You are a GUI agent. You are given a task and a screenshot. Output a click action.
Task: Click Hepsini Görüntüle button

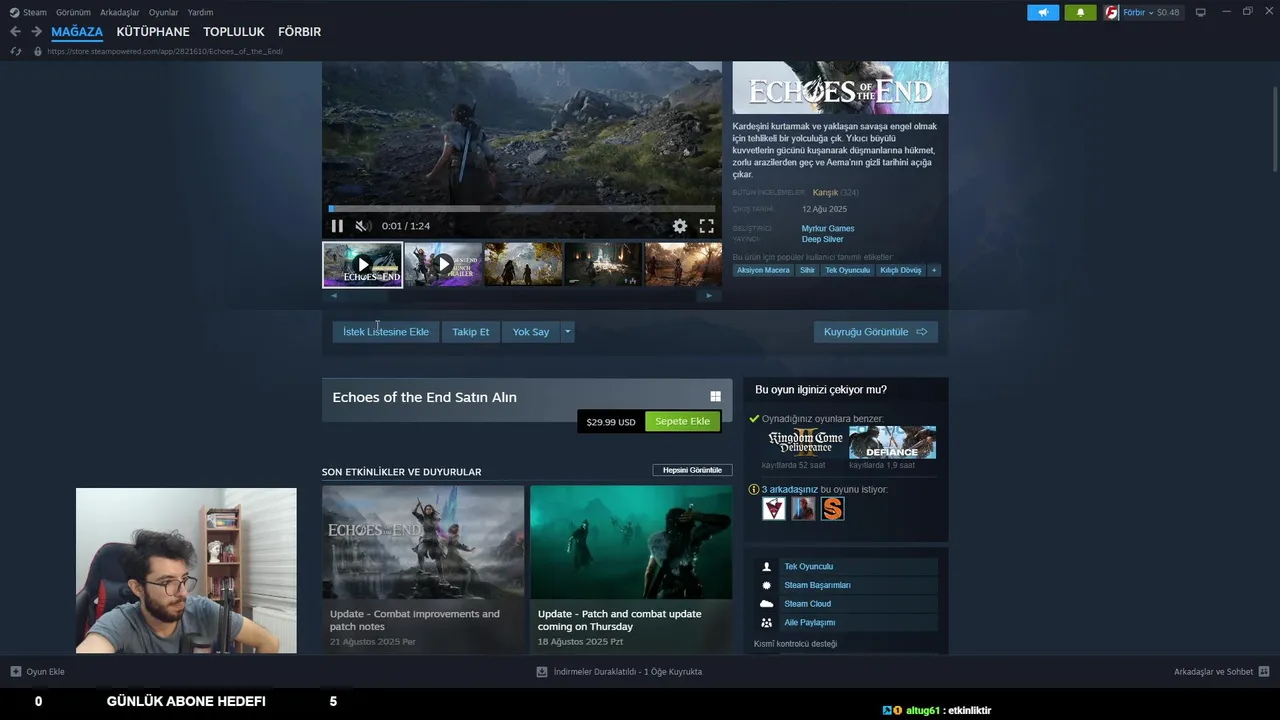pos(692,470)
